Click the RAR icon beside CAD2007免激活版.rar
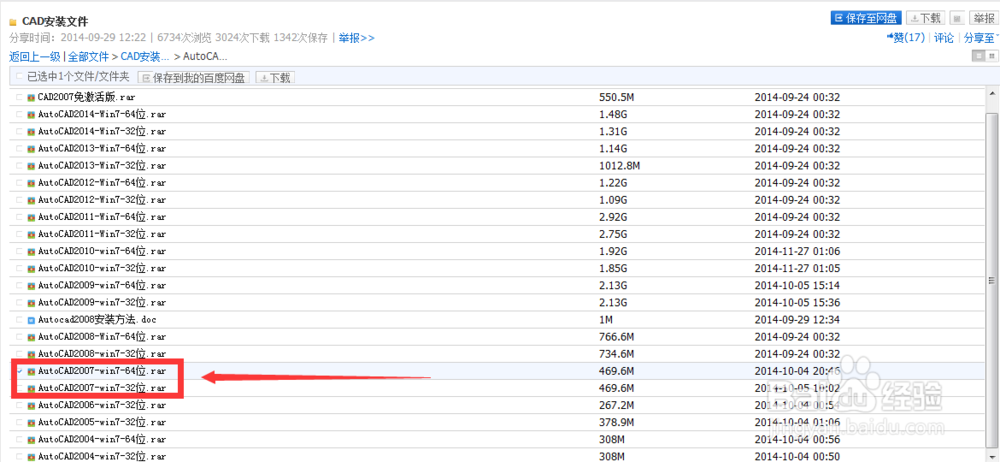The image size is (1000, 462). [31, 98]
